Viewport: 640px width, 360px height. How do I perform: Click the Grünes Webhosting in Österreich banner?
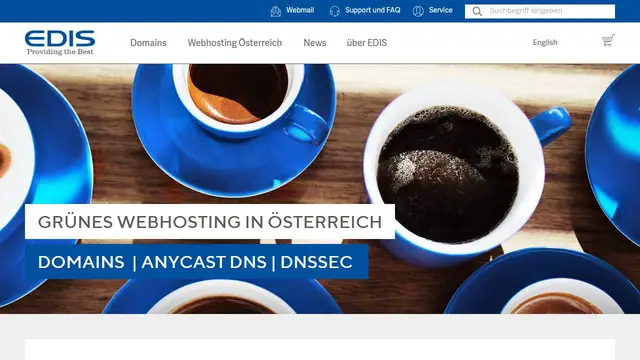click(210, 222)
